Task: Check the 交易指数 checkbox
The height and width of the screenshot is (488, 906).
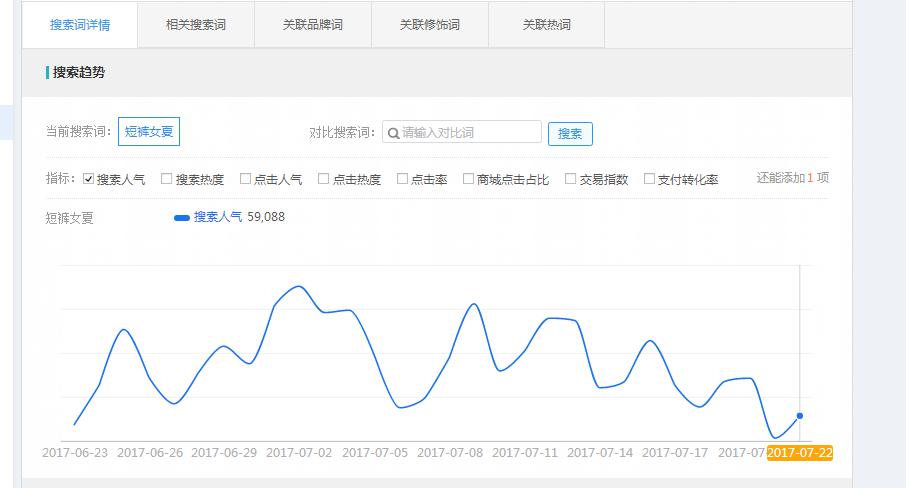Action: [x=571, y=179]
